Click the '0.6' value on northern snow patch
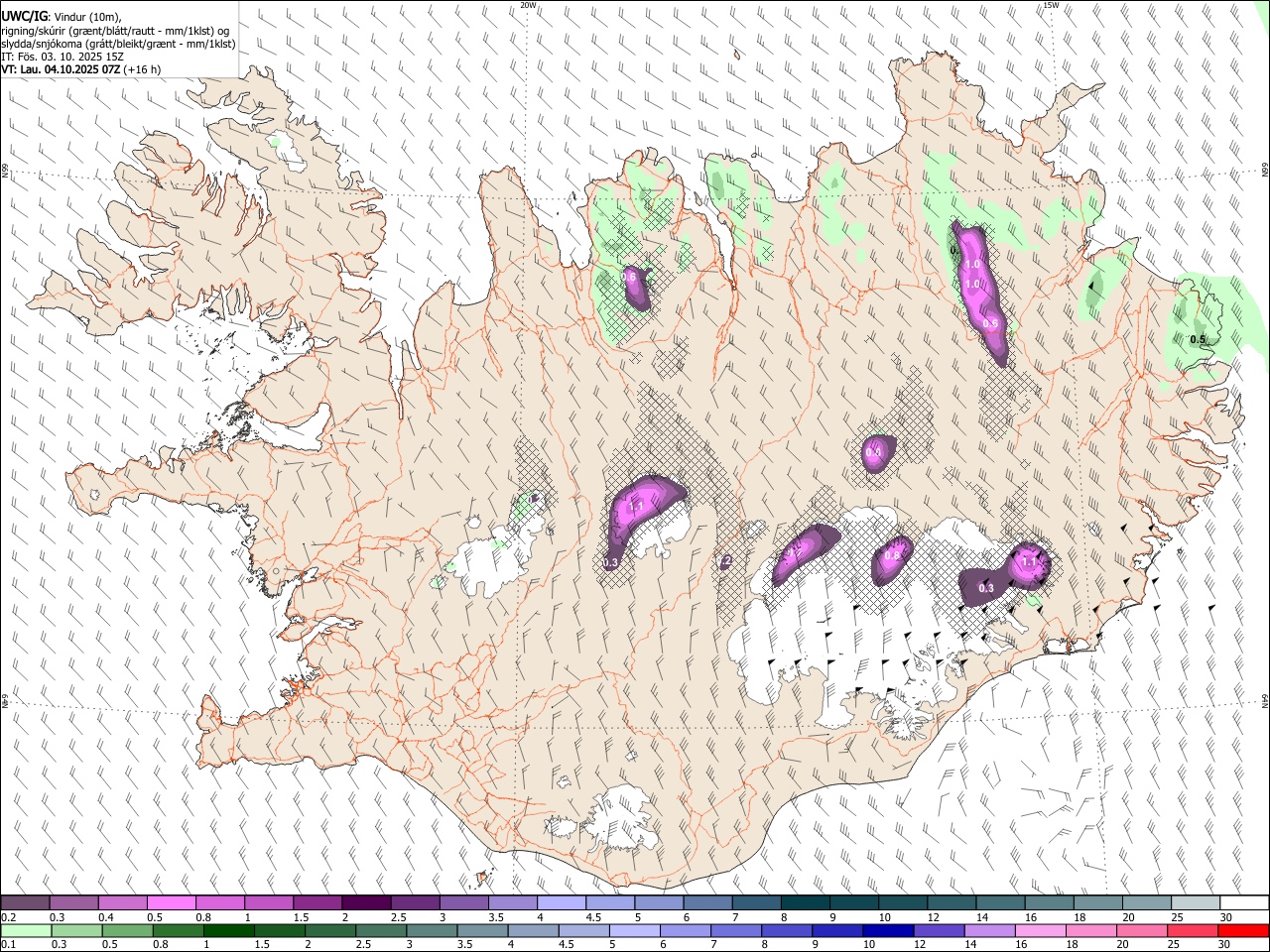The image size is (1270, 952). pos(629,278)
